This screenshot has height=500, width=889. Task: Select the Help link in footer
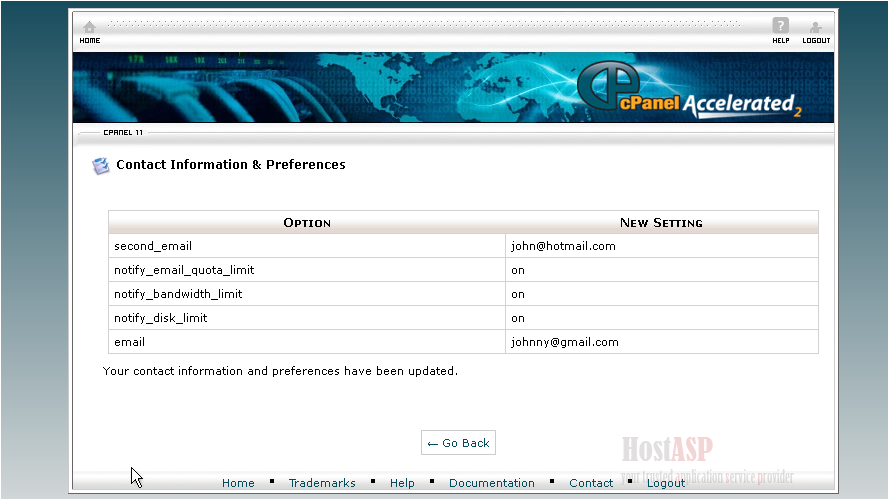coord(402,483)
